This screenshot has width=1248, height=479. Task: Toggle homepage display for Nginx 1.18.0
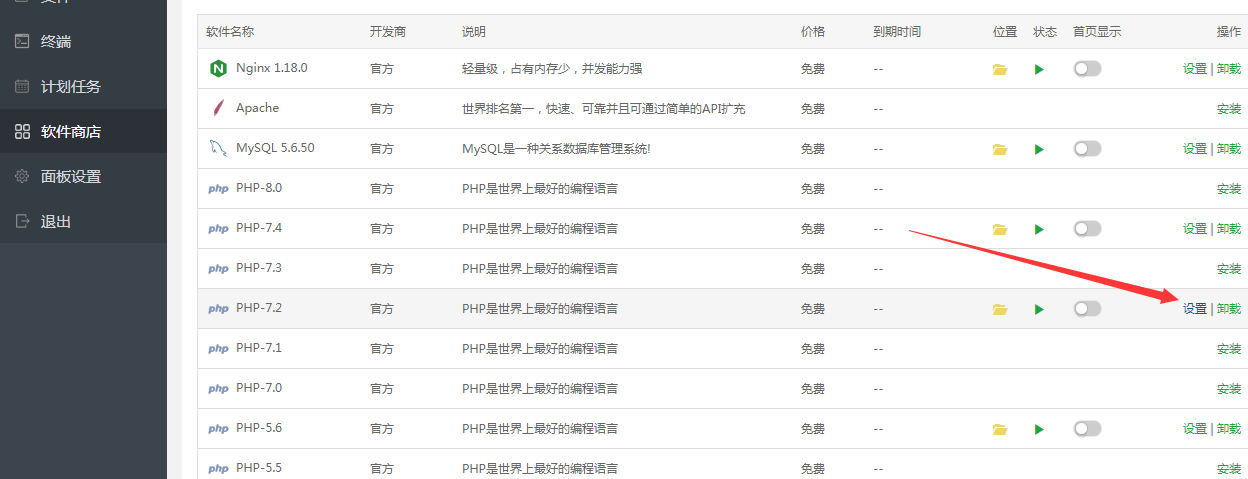[x=1087, y=68]
